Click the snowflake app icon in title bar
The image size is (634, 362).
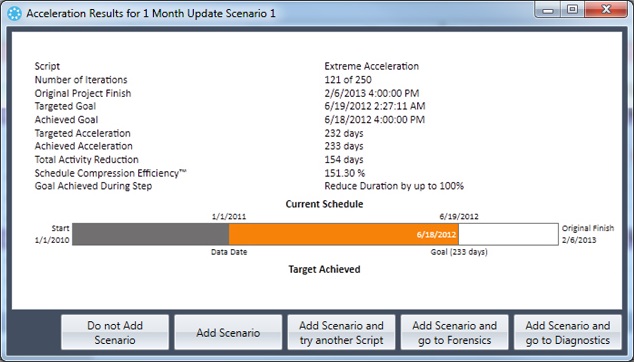pos(14,13)
